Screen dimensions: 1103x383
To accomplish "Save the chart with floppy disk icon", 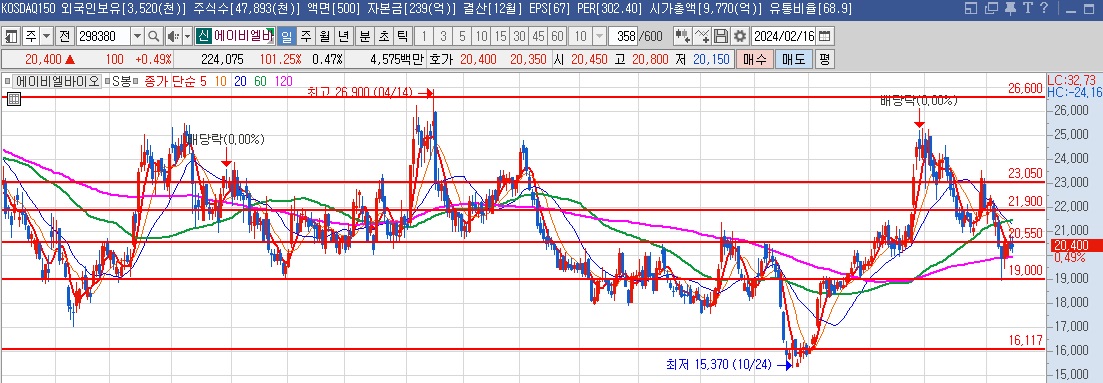I will click(721, 37).
